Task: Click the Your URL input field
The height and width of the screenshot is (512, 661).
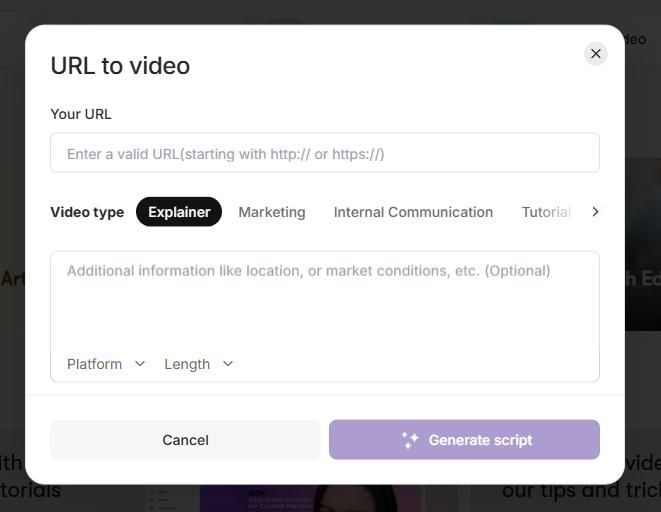Action: (x=325, y=153)
